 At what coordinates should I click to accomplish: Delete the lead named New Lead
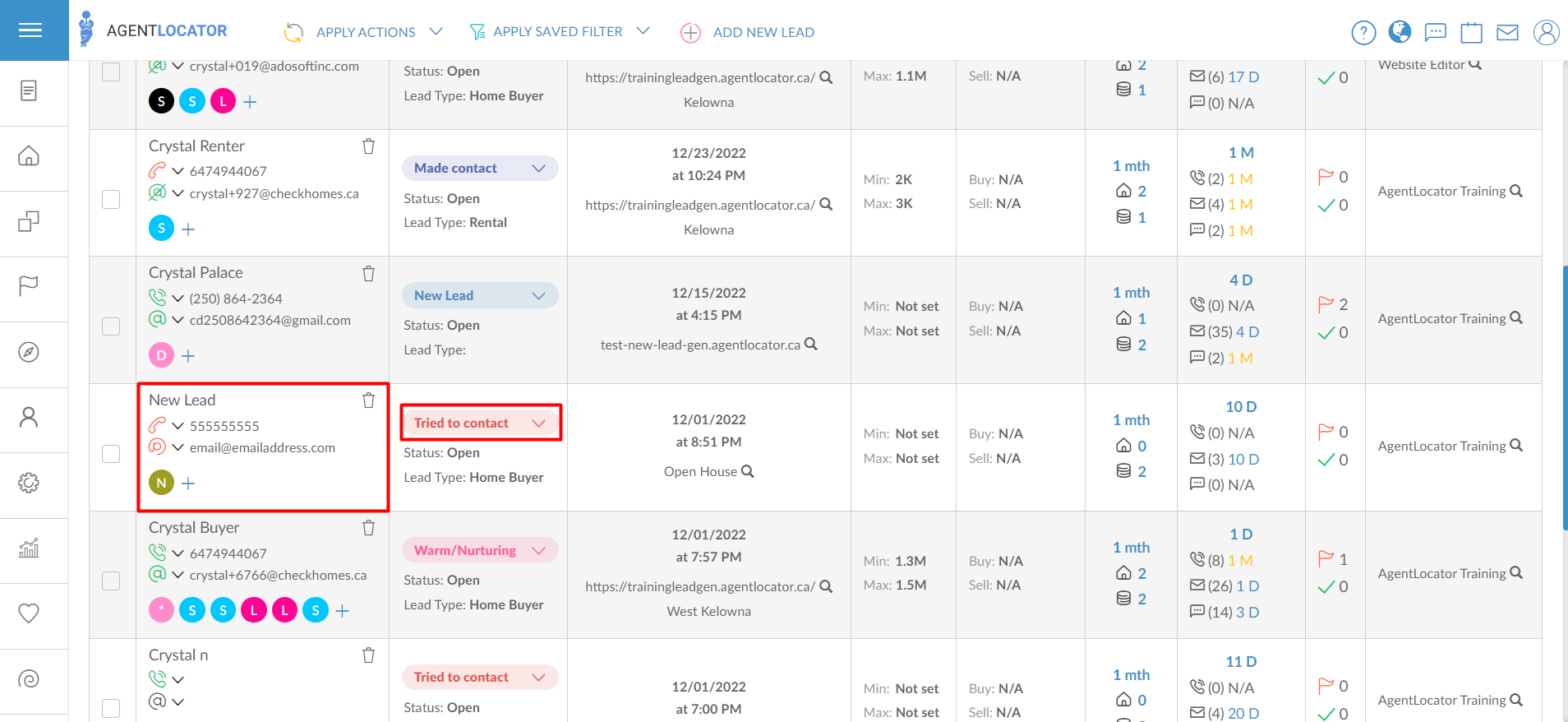[369, 400]
